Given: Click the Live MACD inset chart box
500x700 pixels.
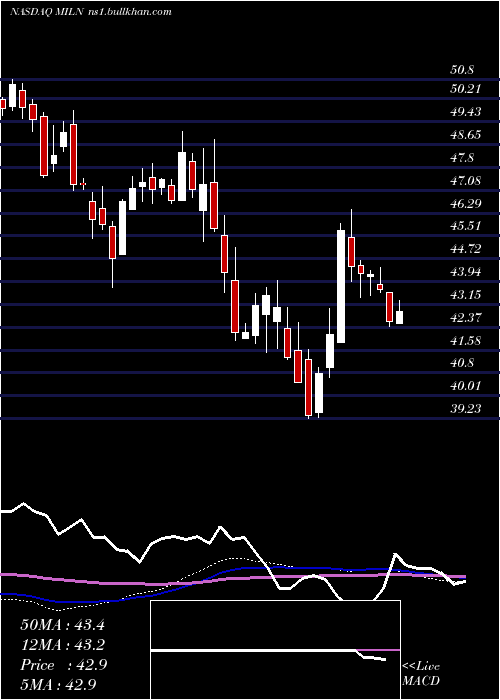Looking at the screenshot, I should coord(275,650).
